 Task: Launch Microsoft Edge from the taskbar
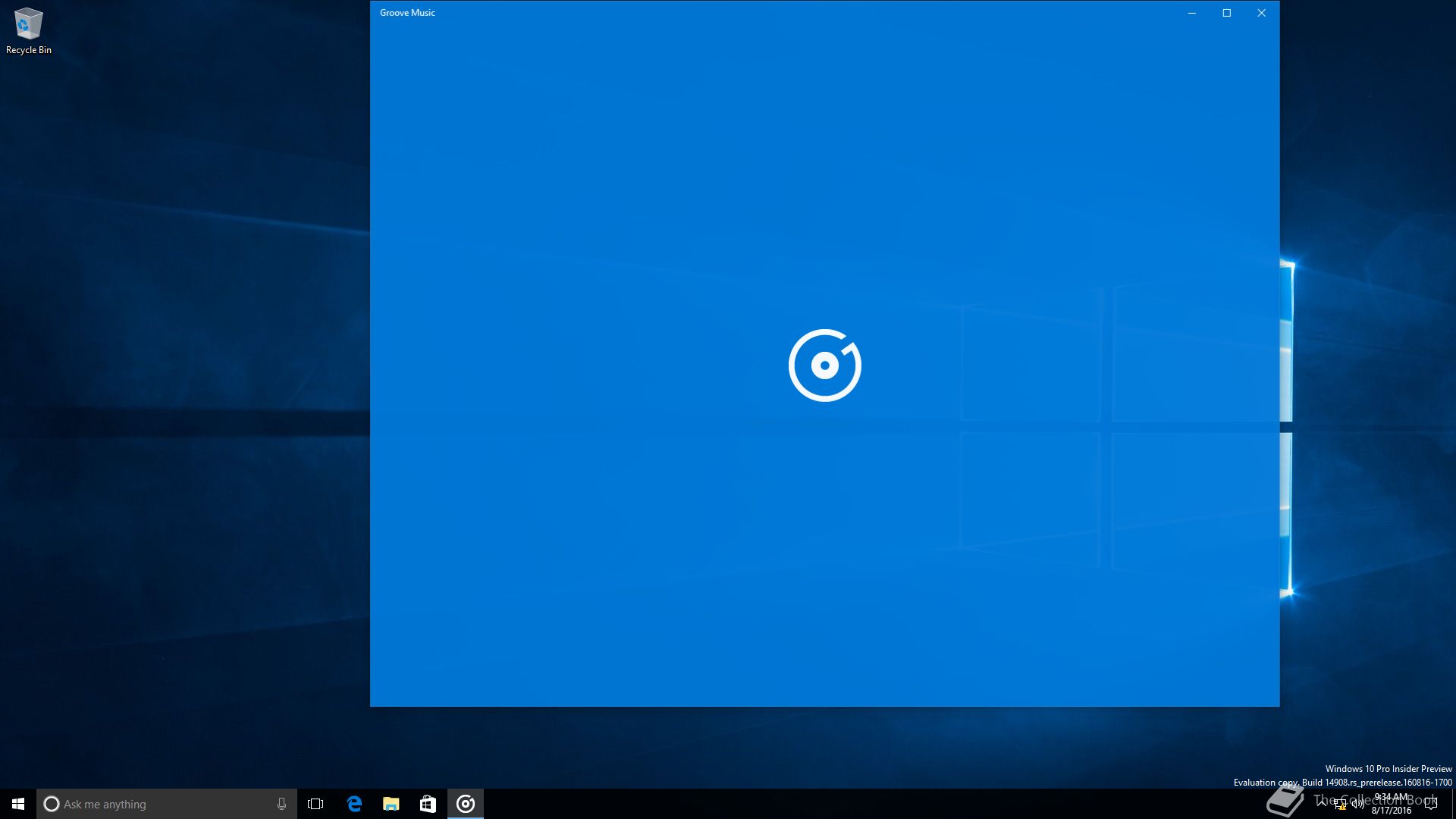click(x=354, y=804)
